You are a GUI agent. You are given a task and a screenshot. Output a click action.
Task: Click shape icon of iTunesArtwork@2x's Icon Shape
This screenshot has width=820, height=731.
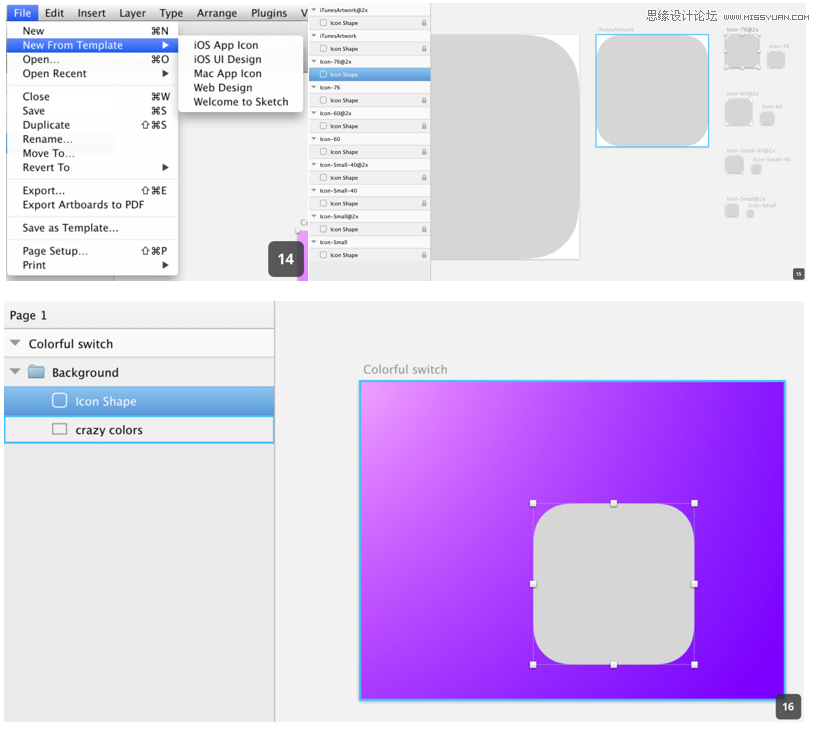pos(323,23)
